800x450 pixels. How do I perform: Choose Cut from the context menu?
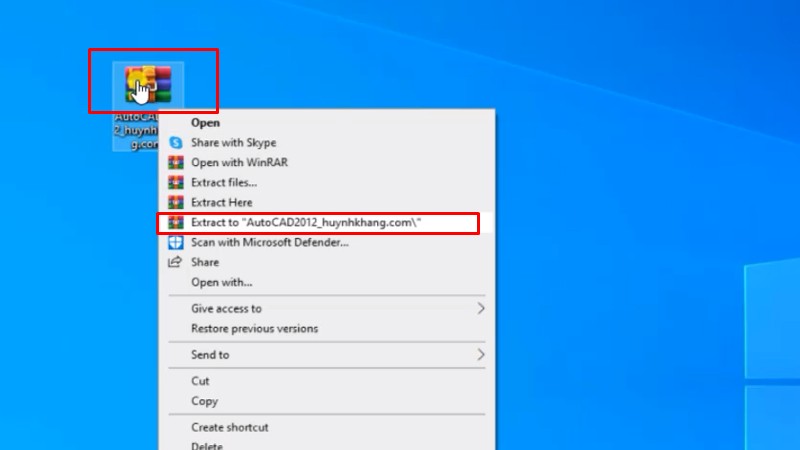(x=200, y=381)
